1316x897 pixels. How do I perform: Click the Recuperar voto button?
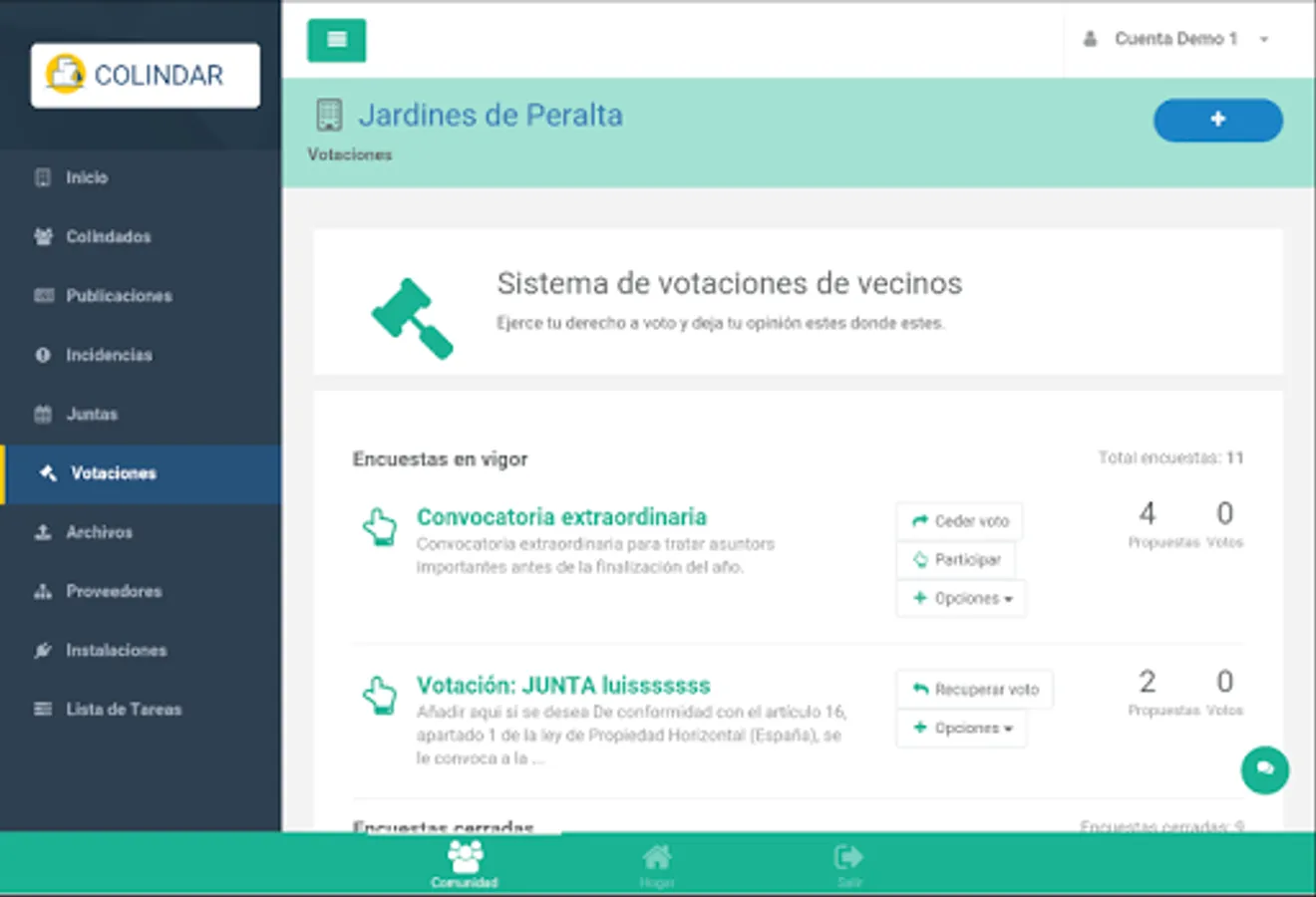(x=975, y=689)
